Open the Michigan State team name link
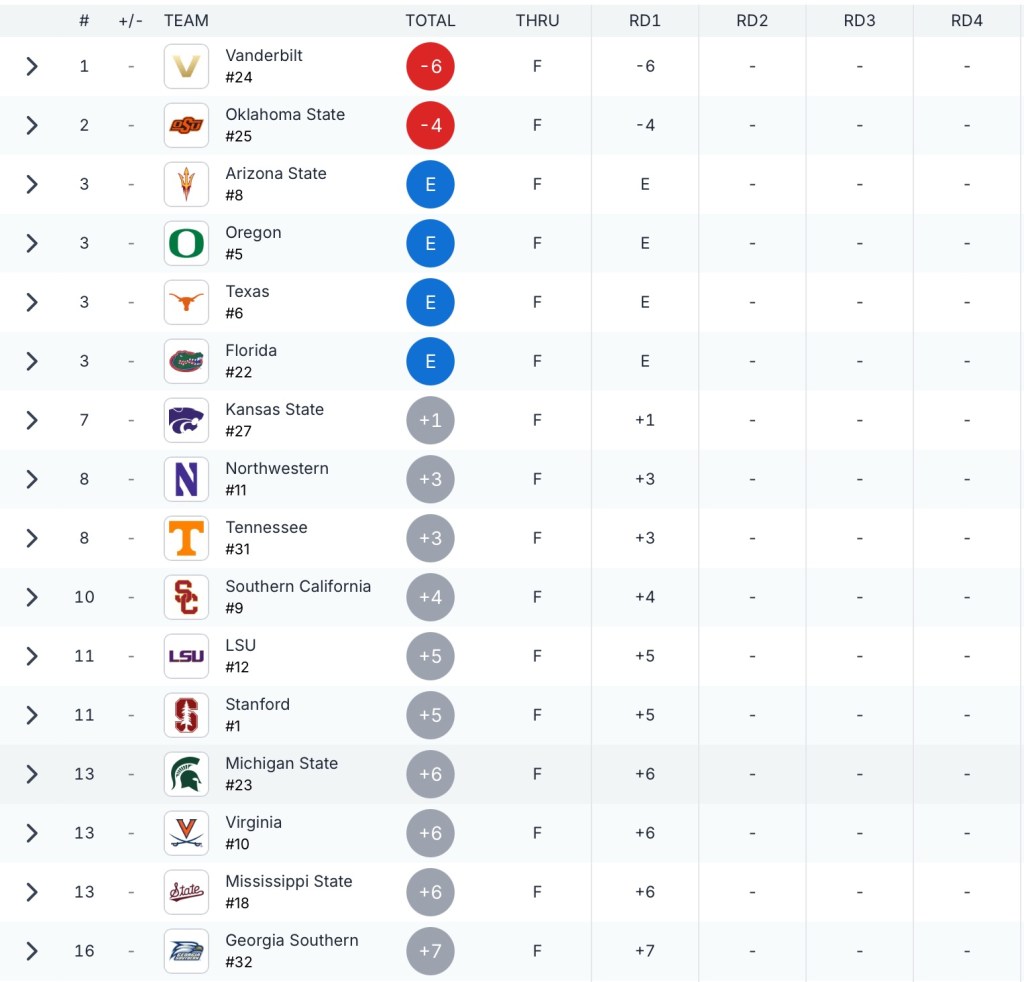The height and width of the screenshot is (982, 1024). click(281, 764)
